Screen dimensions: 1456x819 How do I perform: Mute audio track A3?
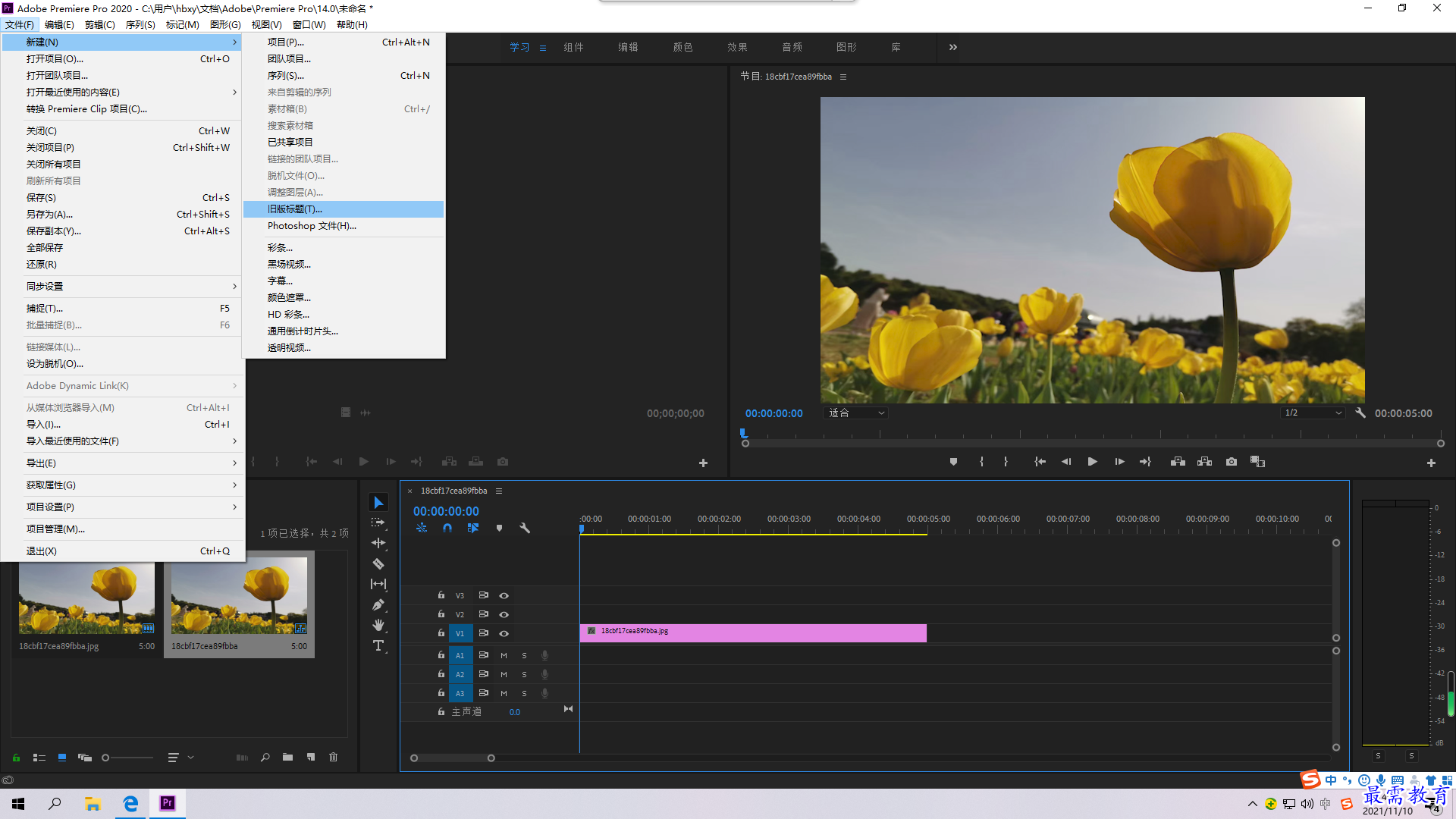click(x=504, y=693)
